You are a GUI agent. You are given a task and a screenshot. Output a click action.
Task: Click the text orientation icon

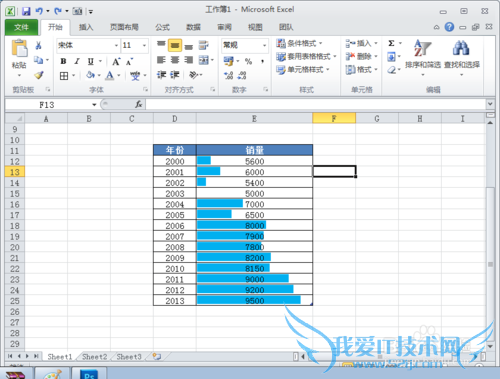[x=194, y=75]
